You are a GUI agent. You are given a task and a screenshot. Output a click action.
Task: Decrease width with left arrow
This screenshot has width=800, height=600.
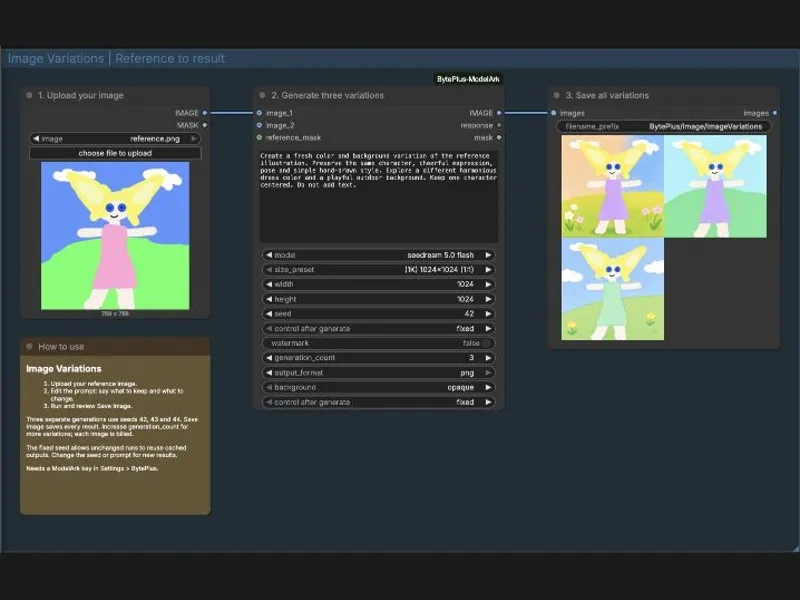point(269,284)
